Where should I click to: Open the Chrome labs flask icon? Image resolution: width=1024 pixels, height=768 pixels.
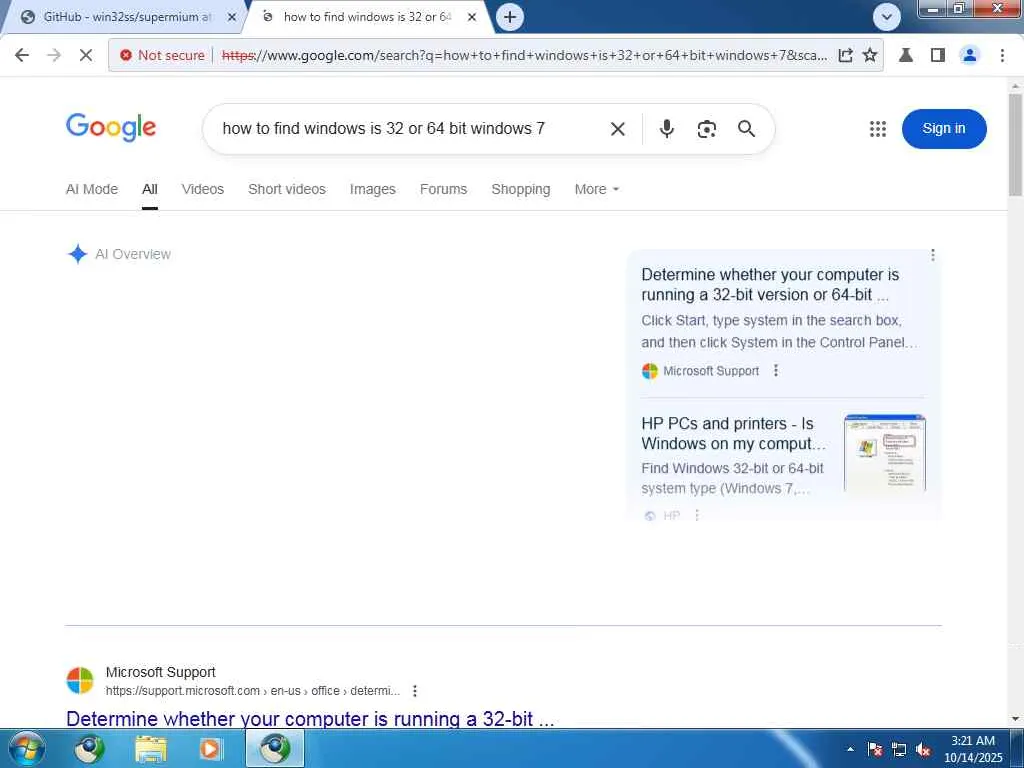tap(906, 56)
